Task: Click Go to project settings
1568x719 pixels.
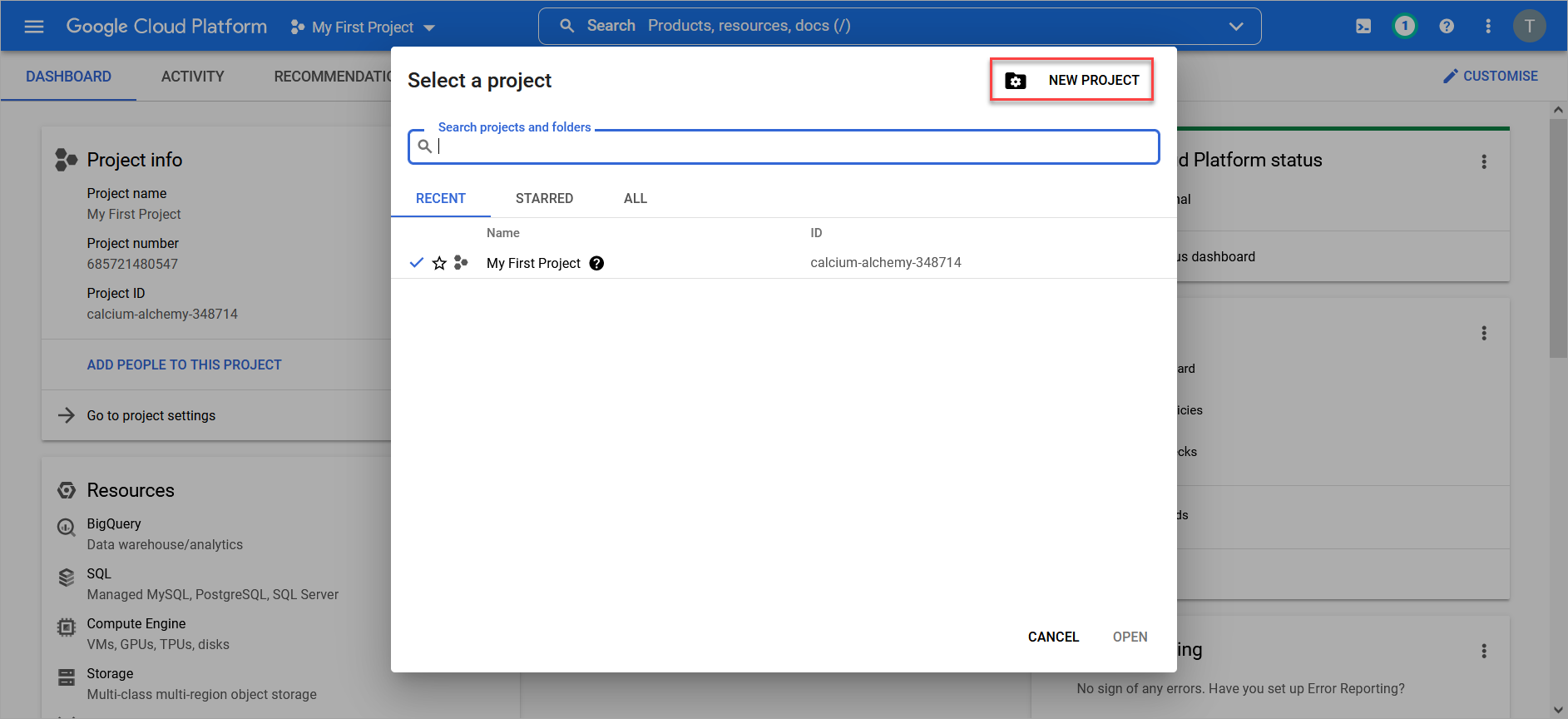Action: click(x=151, y=415)
